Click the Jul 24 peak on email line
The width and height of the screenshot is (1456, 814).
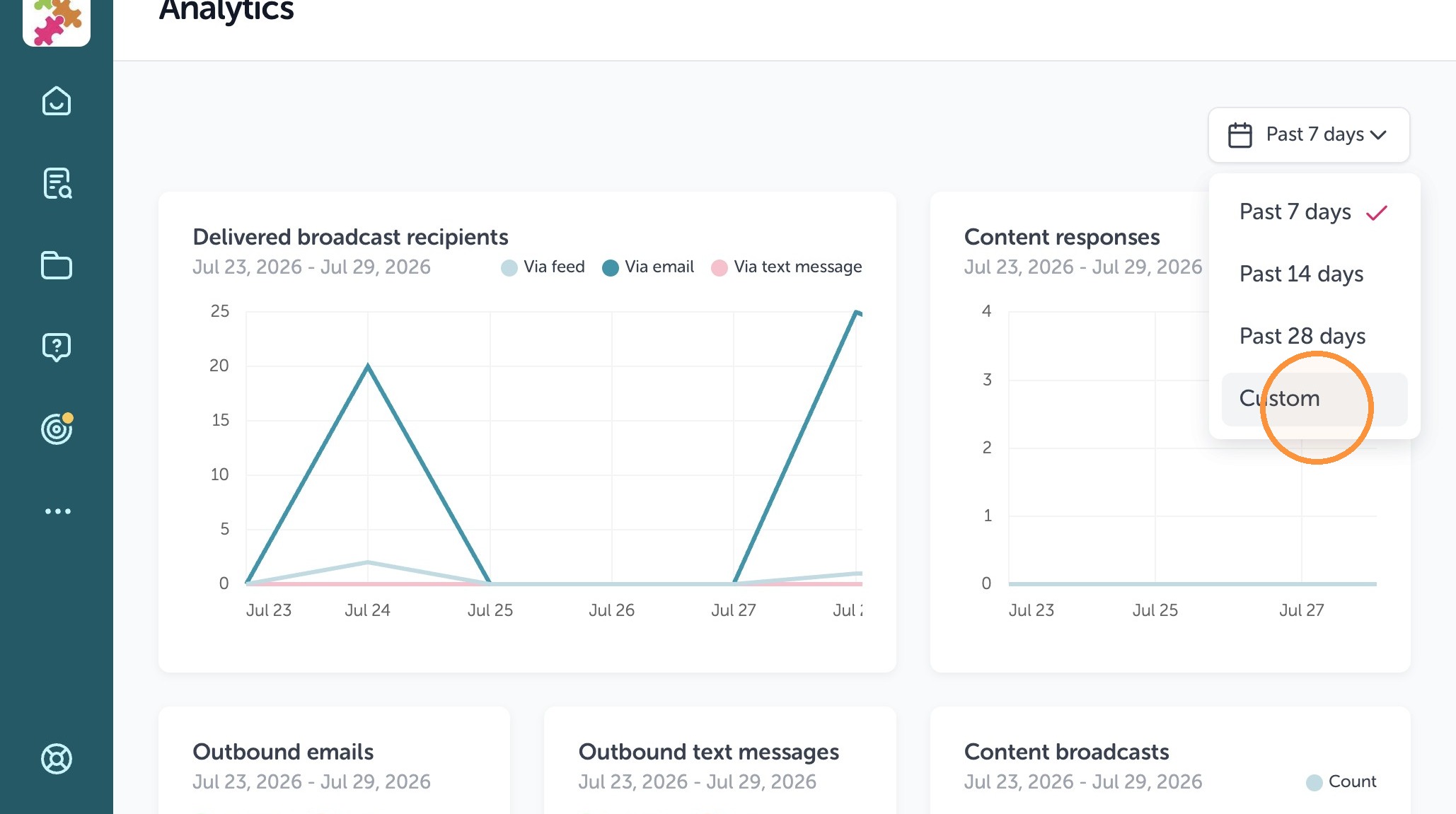click(368, 365)
